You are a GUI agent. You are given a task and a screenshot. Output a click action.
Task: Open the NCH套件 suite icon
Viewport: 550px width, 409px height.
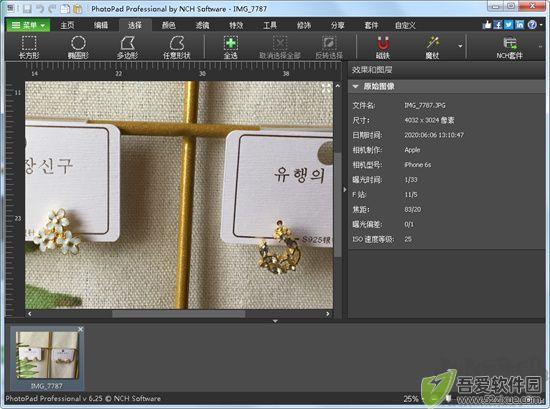coord(509,47)
